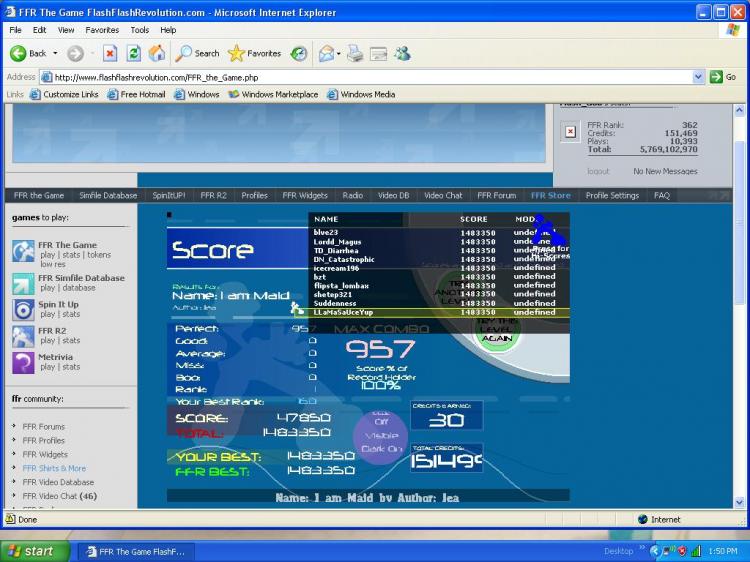Toggle the Dark On option in purple circle

pos(380,449)
